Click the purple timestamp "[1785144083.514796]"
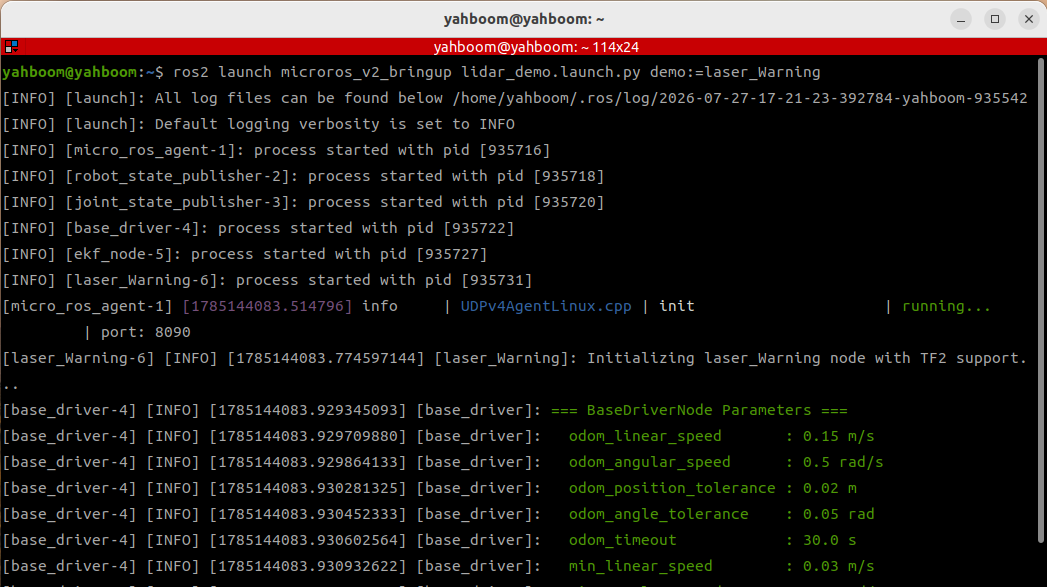The width and height of the screenshot is (1047, 587). pyautogui.click(x=267, y=307)
